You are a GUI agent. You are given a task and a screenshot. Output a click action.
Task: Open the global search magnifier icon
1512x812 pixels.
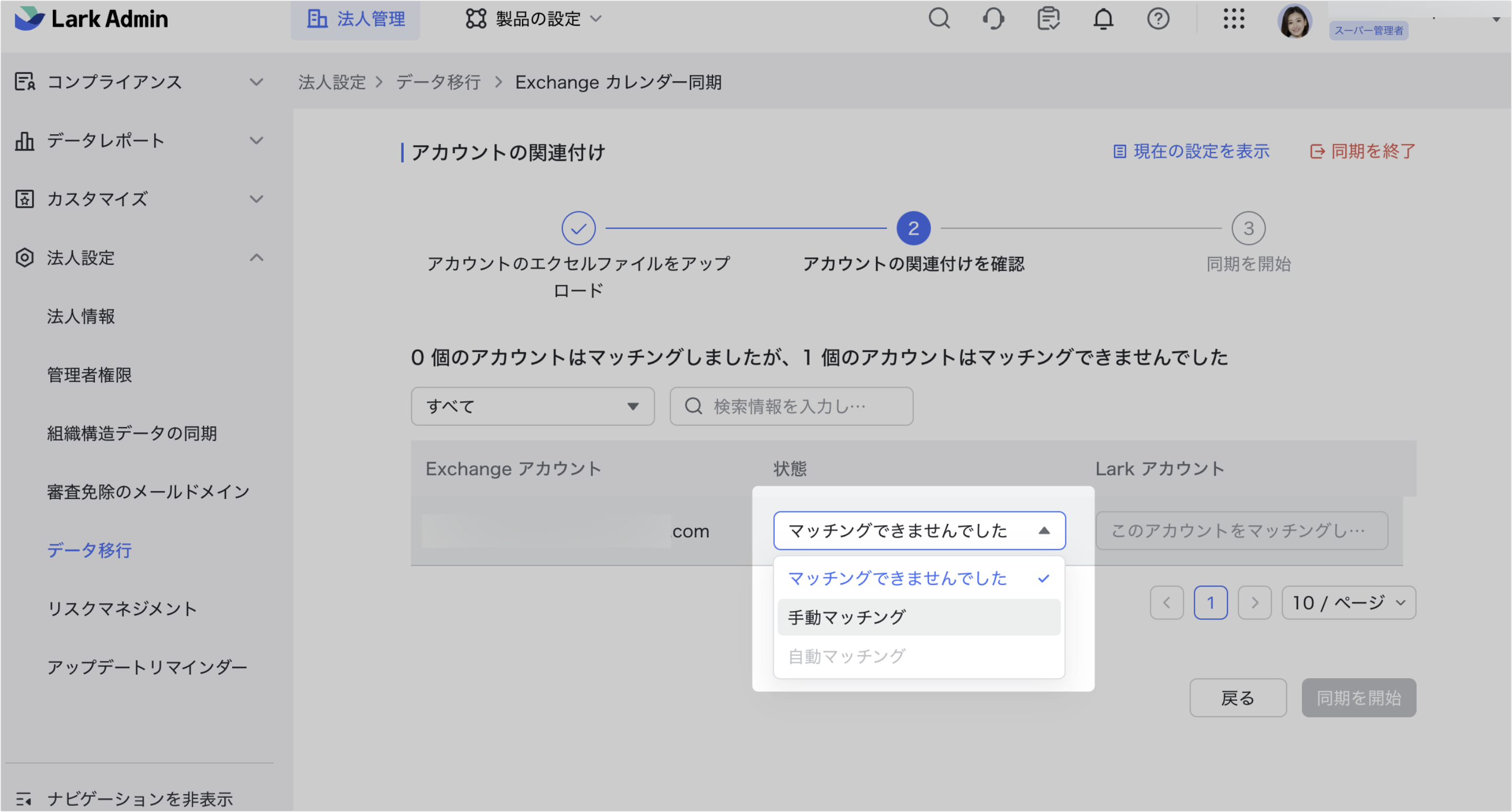coord(939,19)
